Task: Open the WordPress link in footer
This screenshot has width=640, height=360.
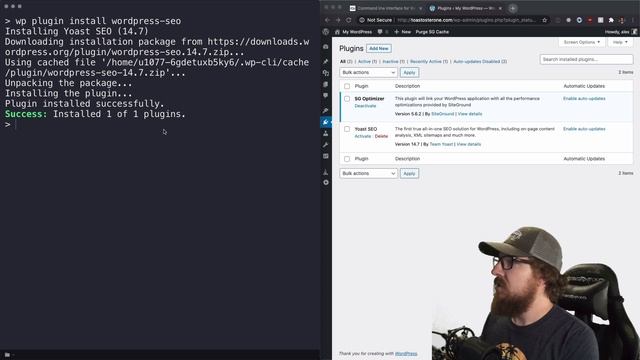Action: pos(406,353)
